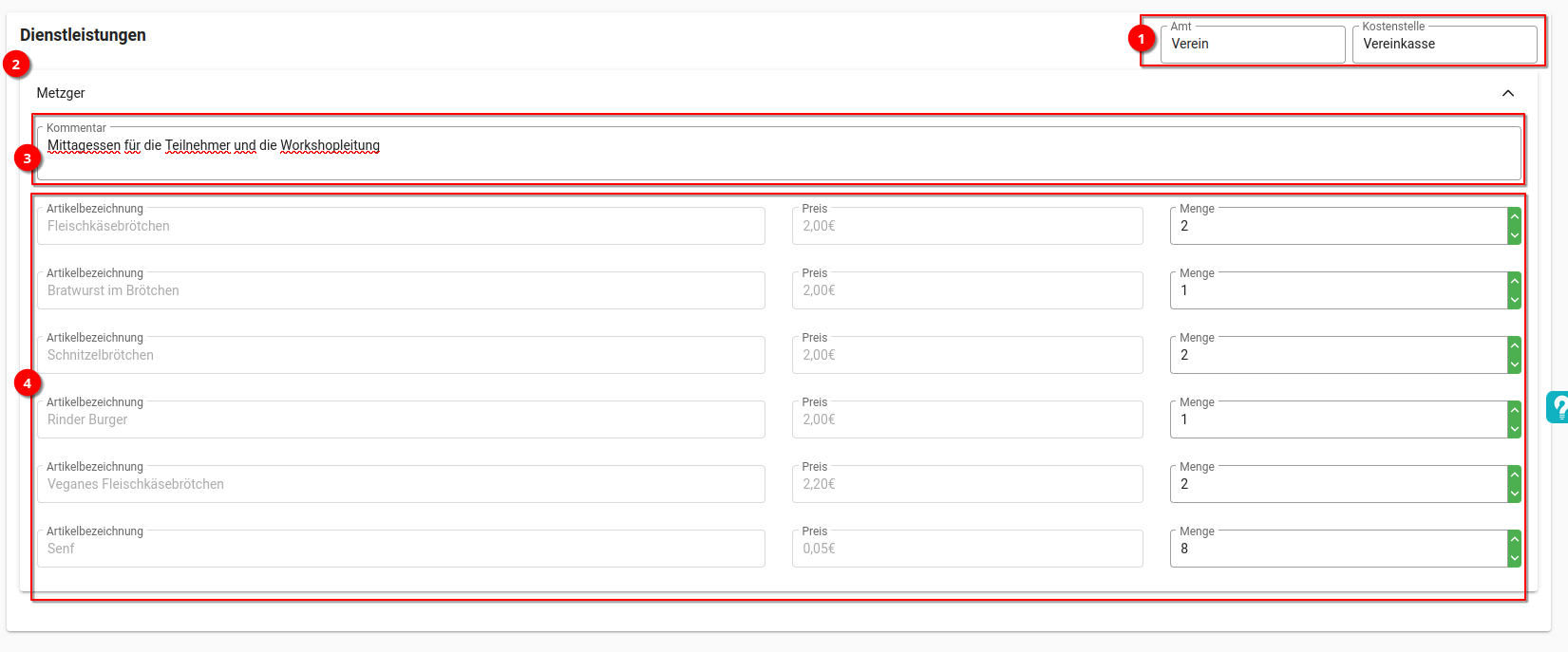Decrease quantity of Bratwurst im Brötchen
The height and width of the screenshot is (652, 1568).
click(1514, 300)
